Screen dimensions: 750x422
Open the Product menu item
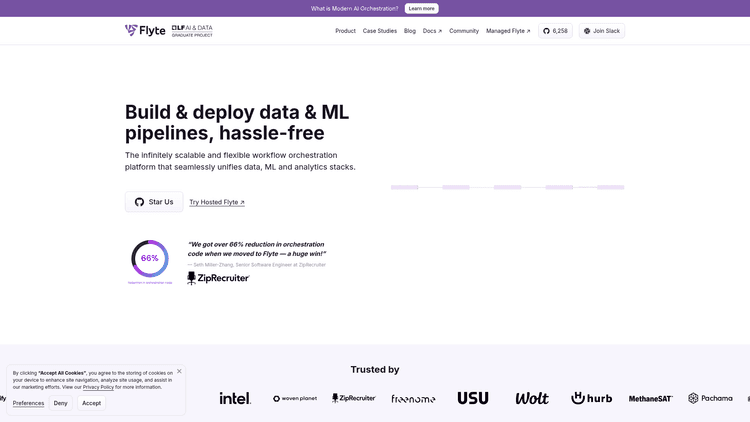[345, 31]
